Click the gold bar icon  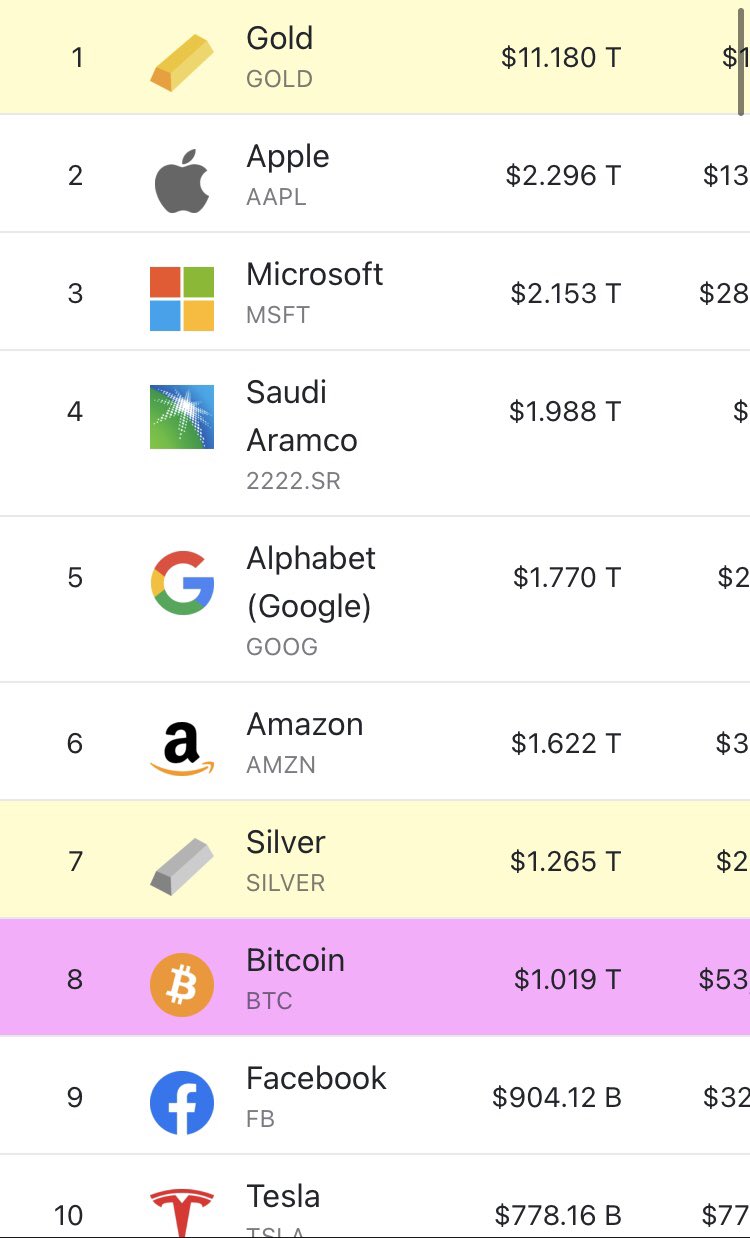[x=182, y=63]
